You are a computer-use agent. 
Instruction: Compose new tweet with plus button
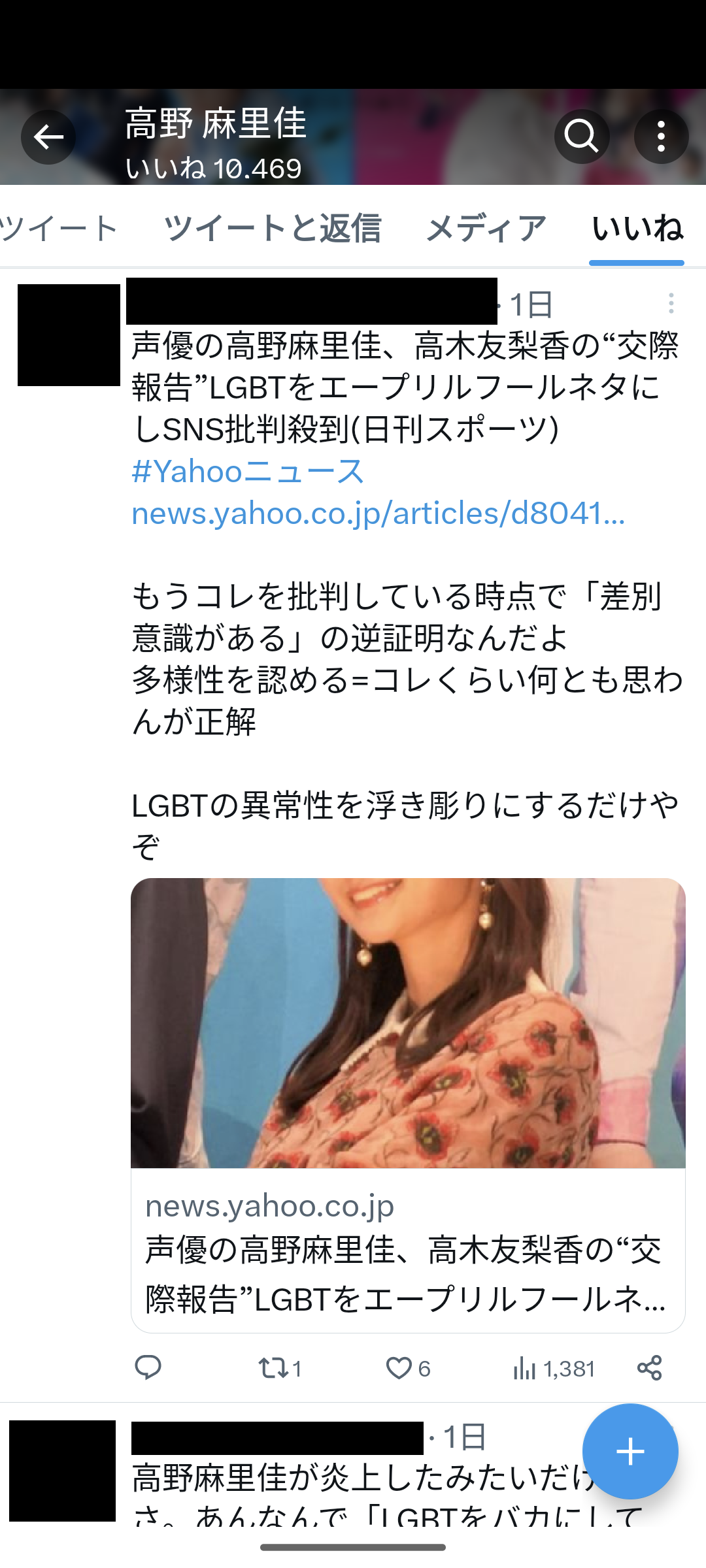pos(630,1451)
